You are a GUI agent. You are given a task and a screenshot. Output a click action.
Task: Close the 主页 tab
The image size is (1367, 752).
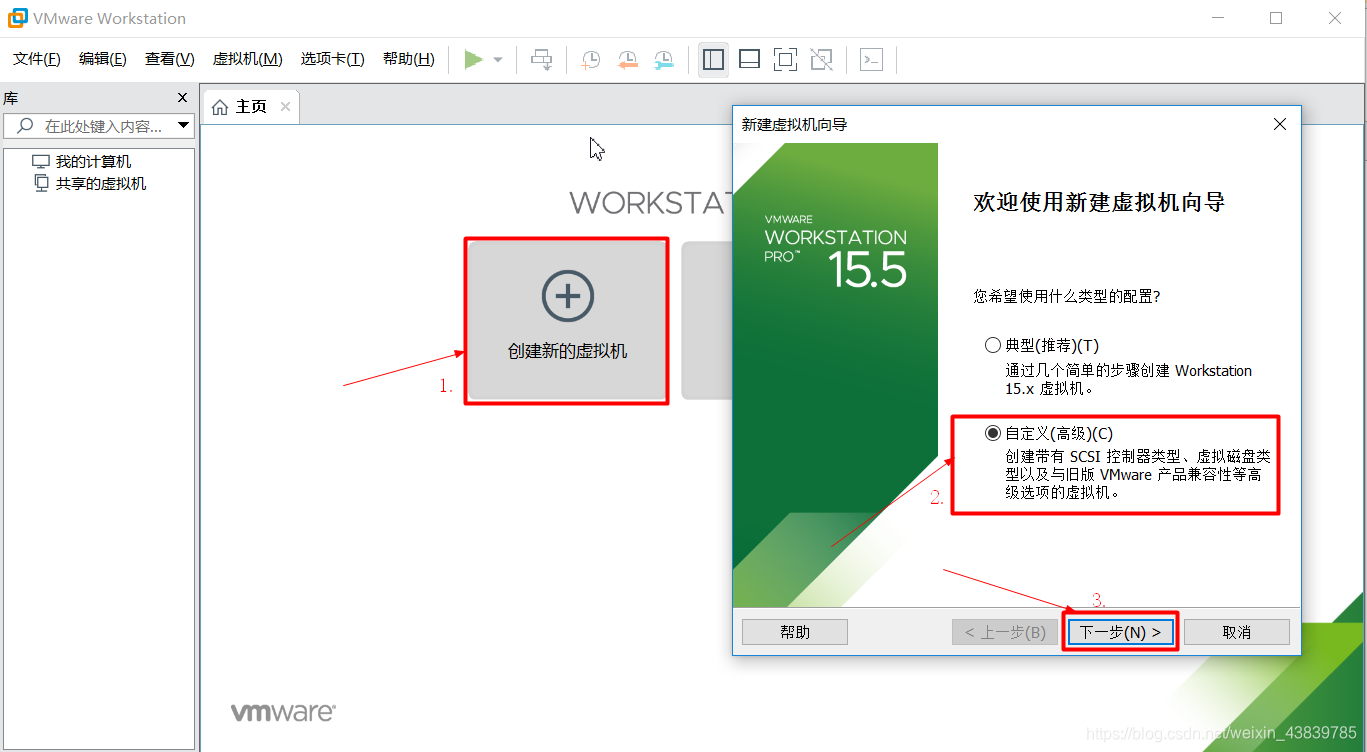pos(285,107)
